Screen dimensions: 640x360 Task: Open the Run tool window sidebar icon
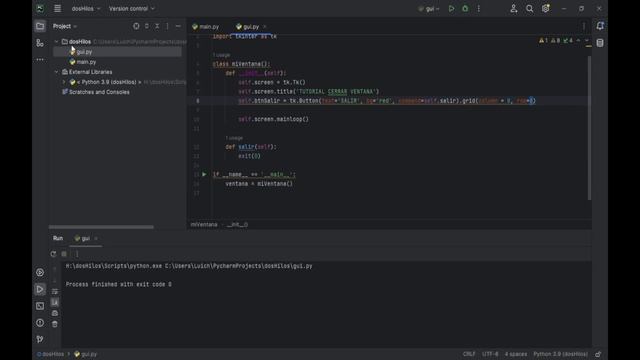(40, 289)
